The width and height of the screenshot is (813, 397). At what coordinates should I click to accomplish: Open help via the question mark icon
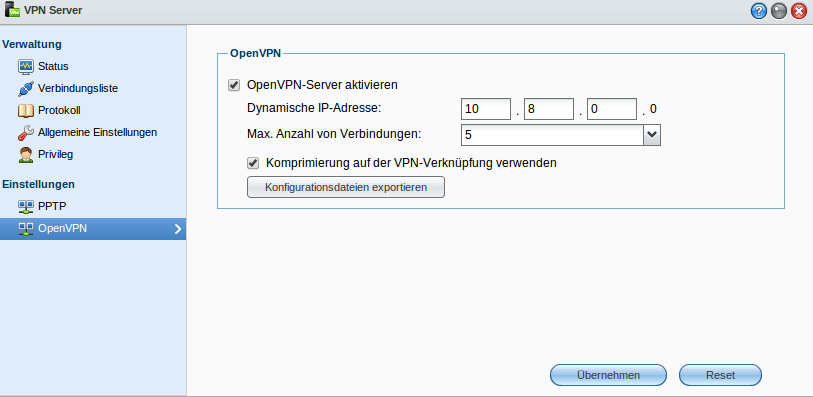[x=759, y=11]
